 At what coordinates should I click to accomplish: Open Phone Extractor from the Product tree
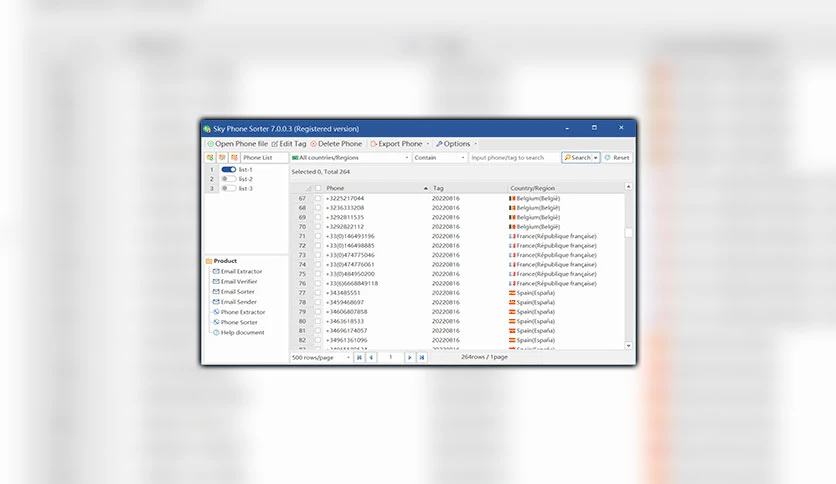pos(239,312)
